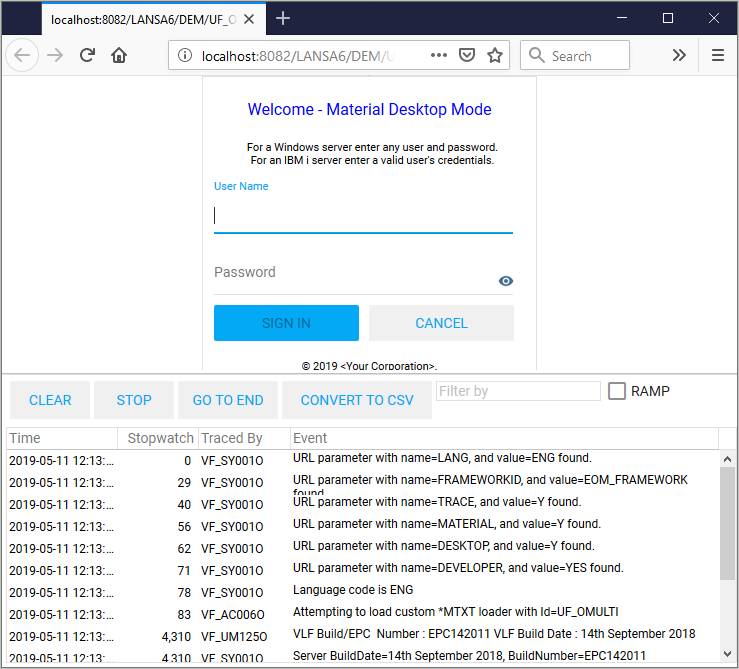Save page to Pocket
This screenshot has width=739, height=669.
(467, 56)
